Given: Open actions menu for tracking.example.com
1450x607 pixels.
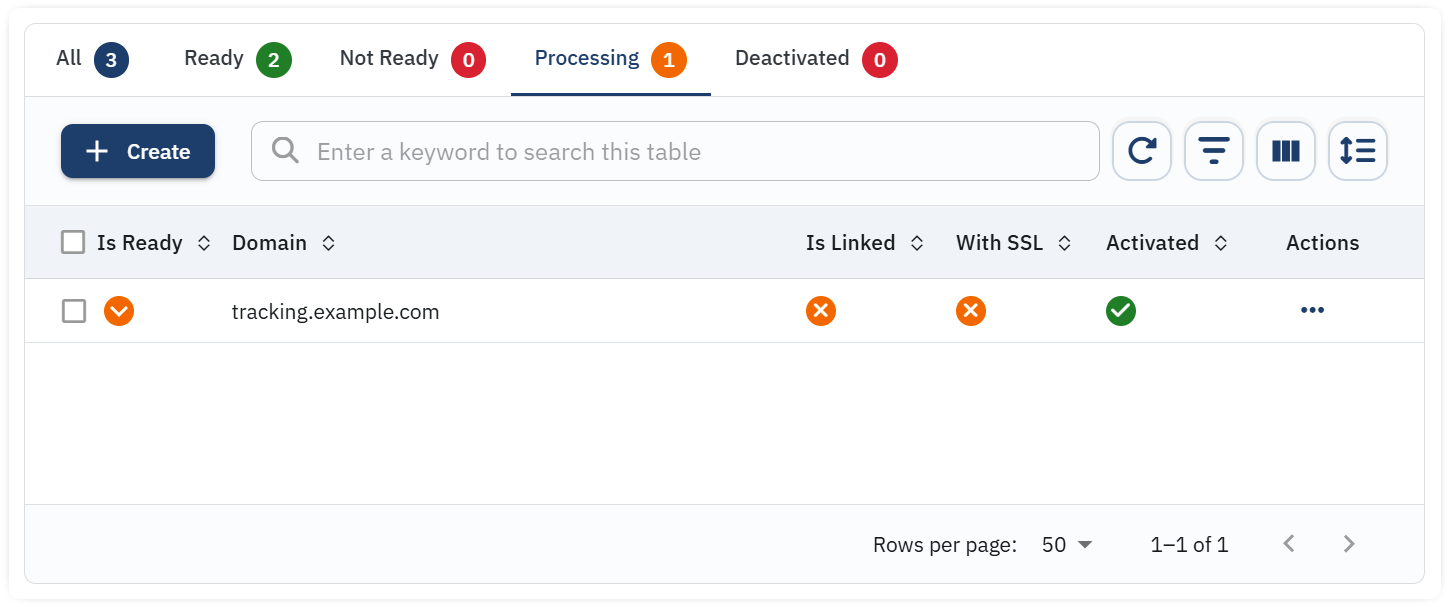Looking at the screenshot, I should (1312, 311).
